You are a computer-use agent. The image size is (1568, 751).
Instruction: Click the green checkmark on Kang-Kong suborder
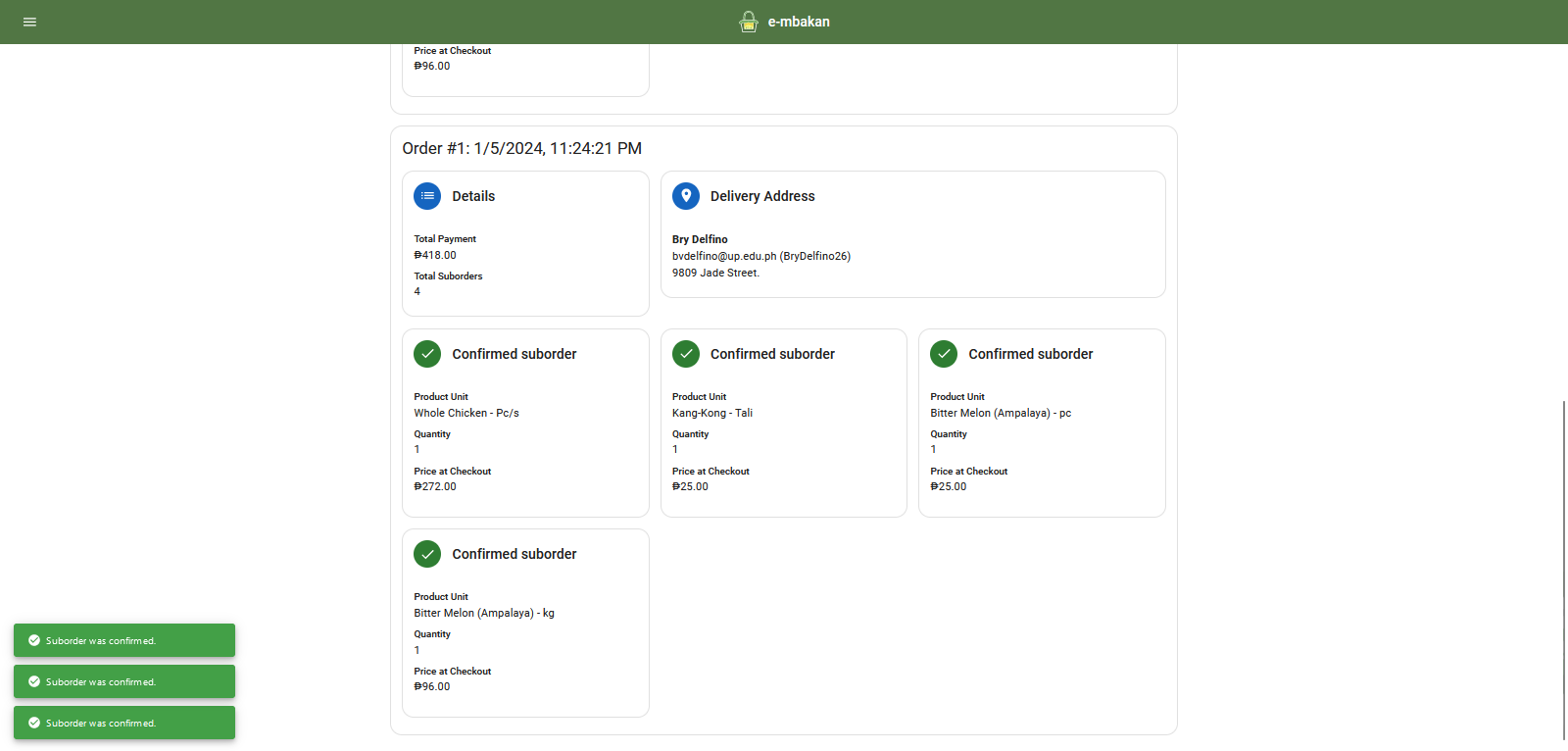click(x=686, y=354)
